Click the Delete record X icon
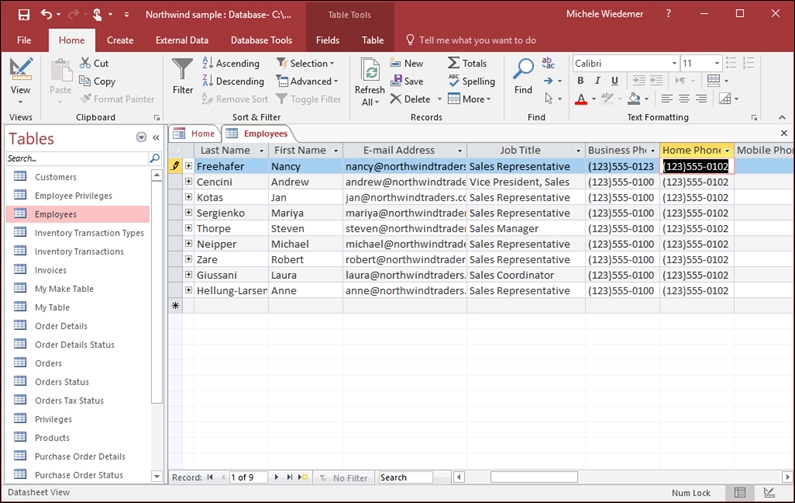The height and width of the screenshot is (503, 795). coord(395,99)
